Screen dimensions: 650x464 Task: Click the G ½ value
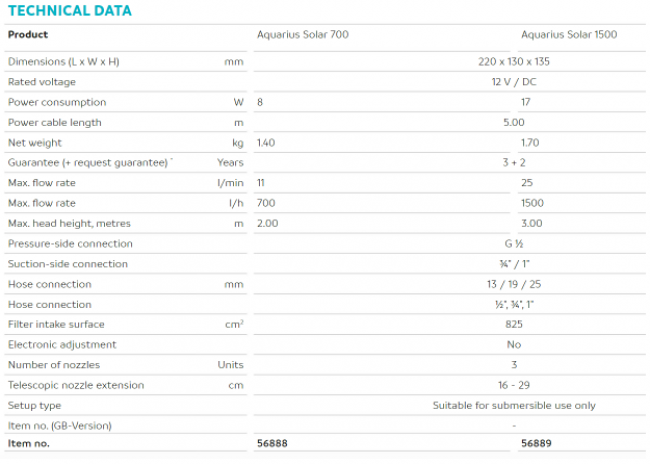514,244
